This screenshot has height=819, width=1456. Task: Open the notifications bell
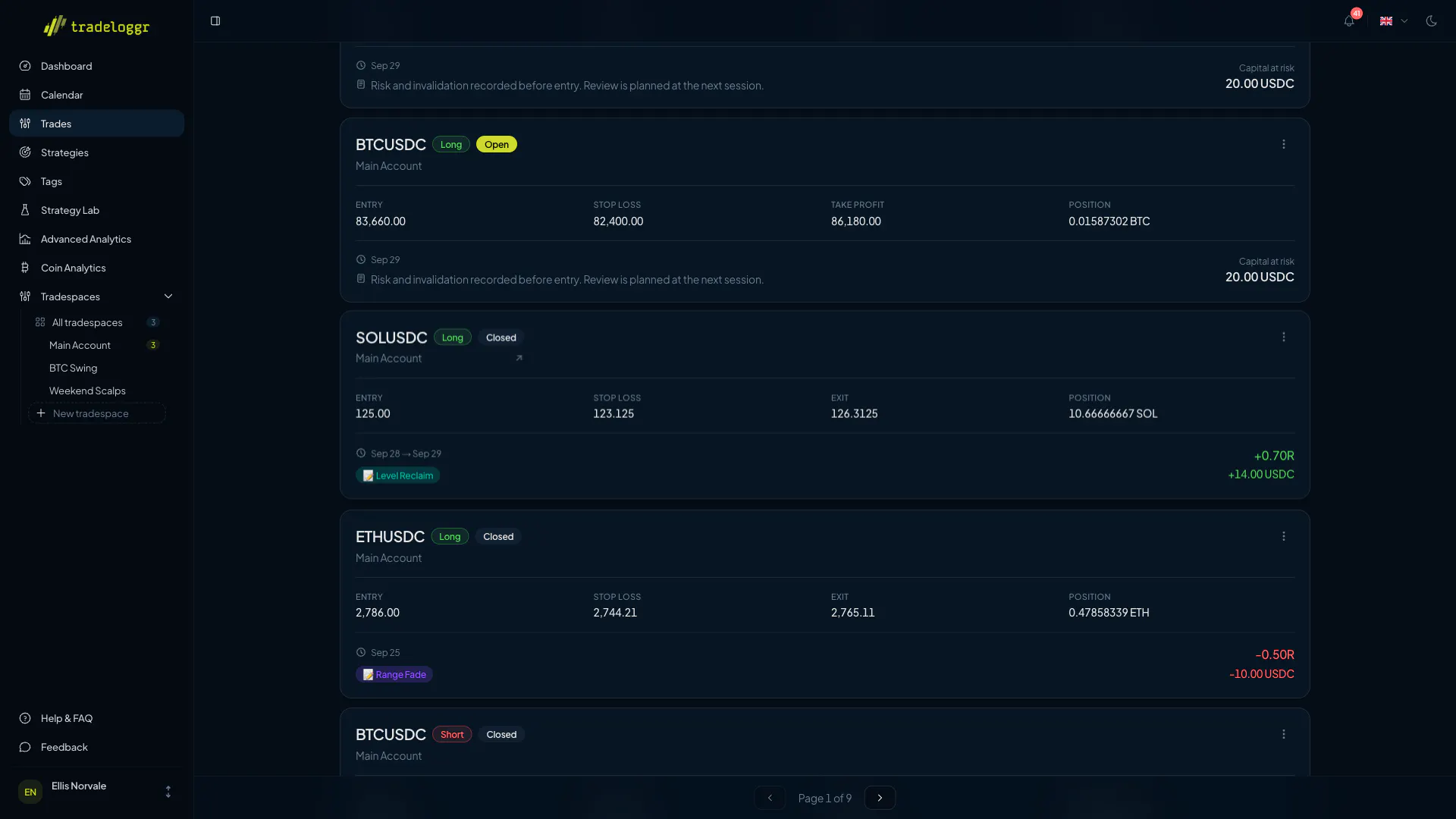(1349, 21)
